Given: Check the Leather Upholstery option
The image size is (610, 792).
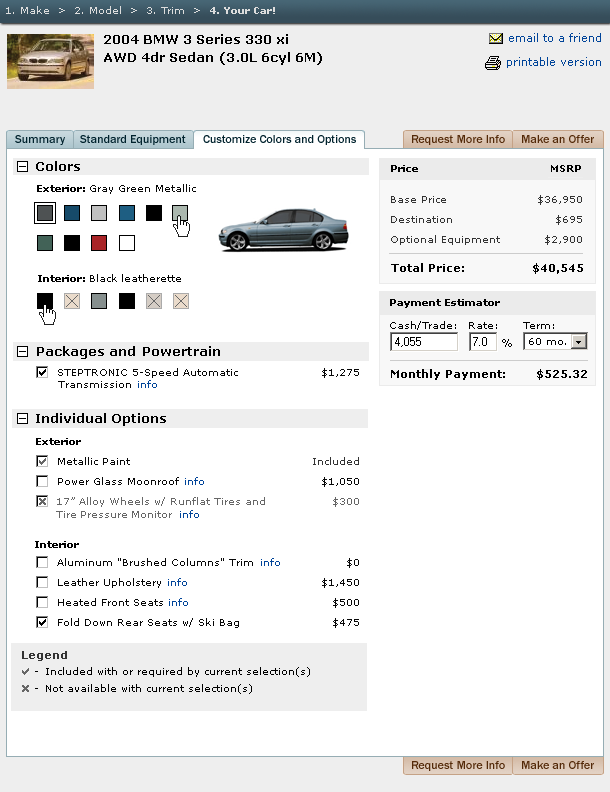Looking at the screenshot, I should [x=42, y=582].
